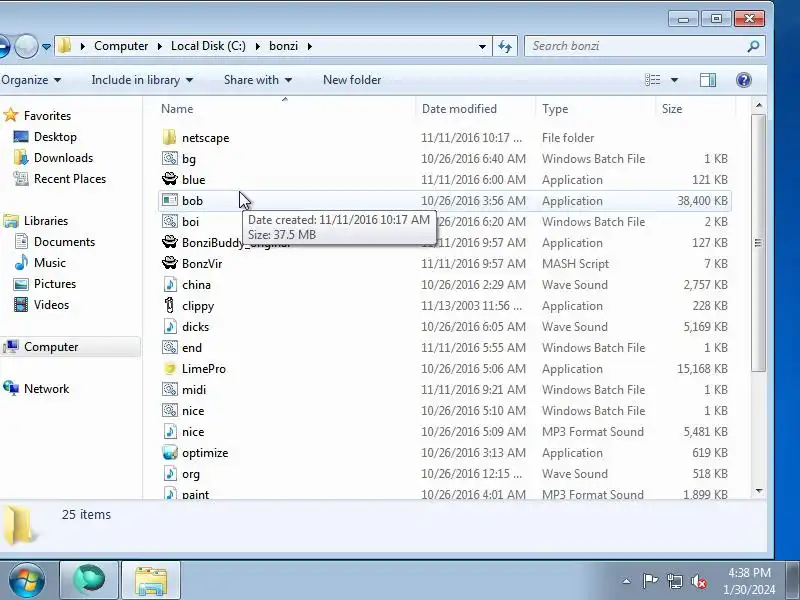Click the midi batch file icon
The image size is (800, 600).
click(169, 389)
